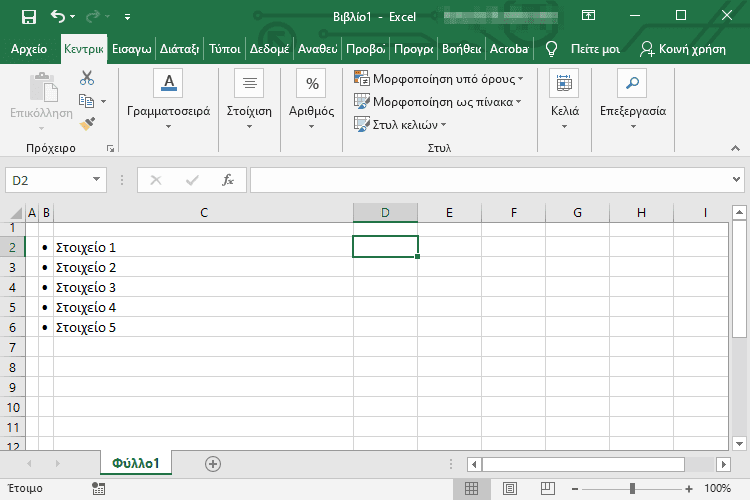Open Ribbon Display Options

pyautogui.click(x=588, y=16)
